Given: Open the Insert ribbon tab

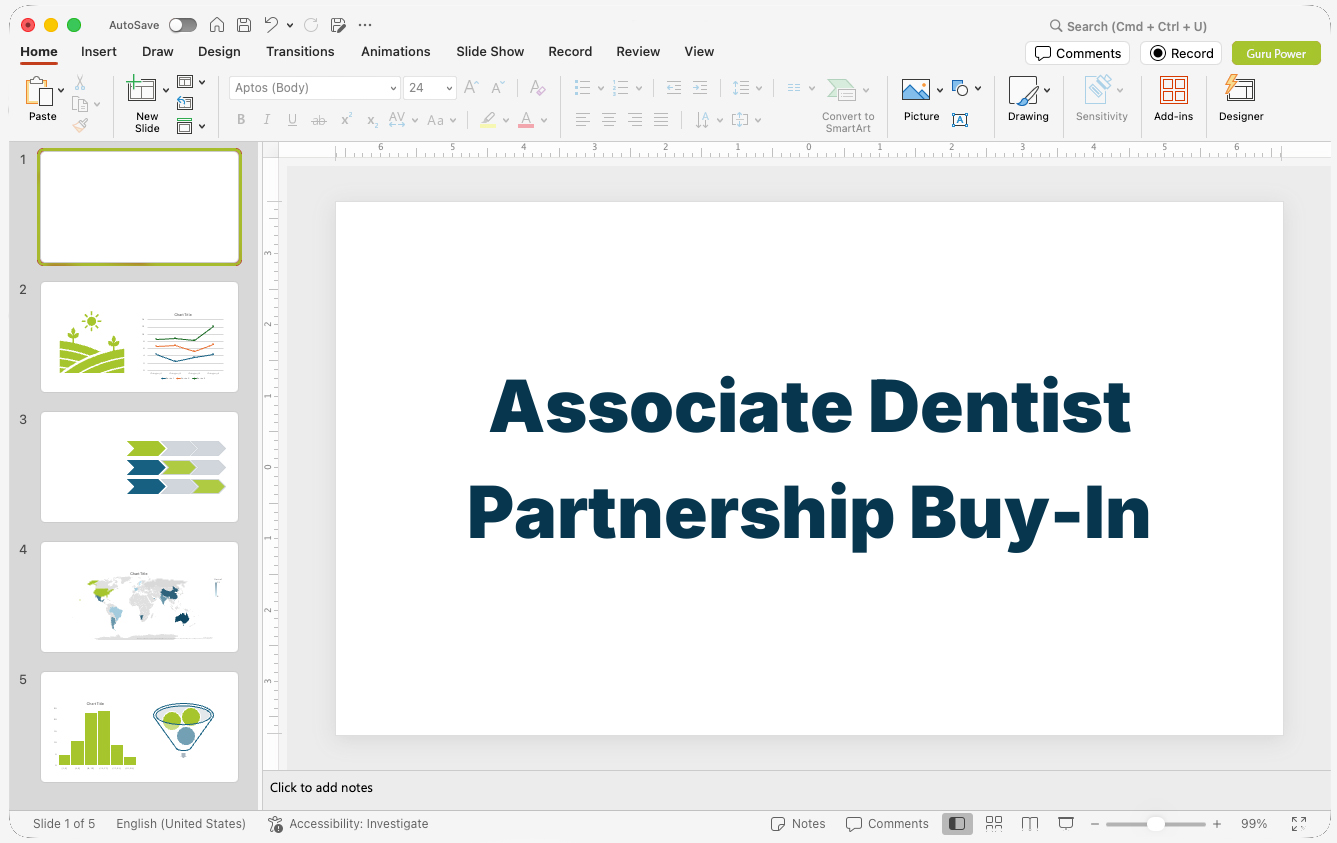Looking at the screenshot, I should (x=99, y=51).
